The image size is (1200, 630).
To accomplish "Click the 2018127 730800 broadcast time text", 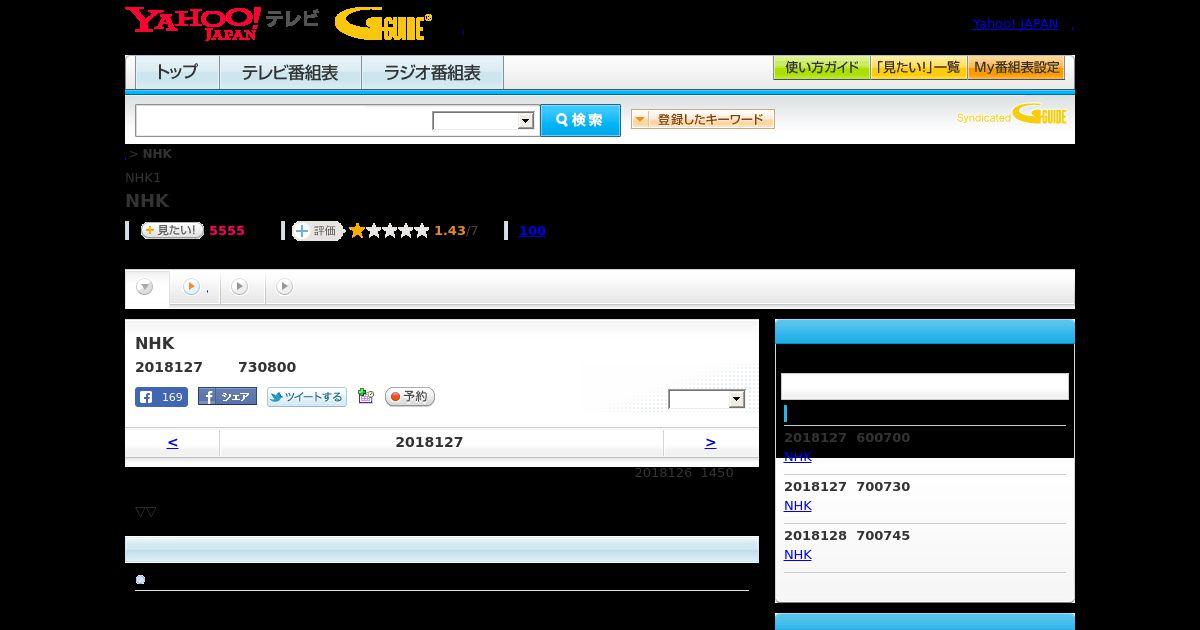I will click(215, 367).
